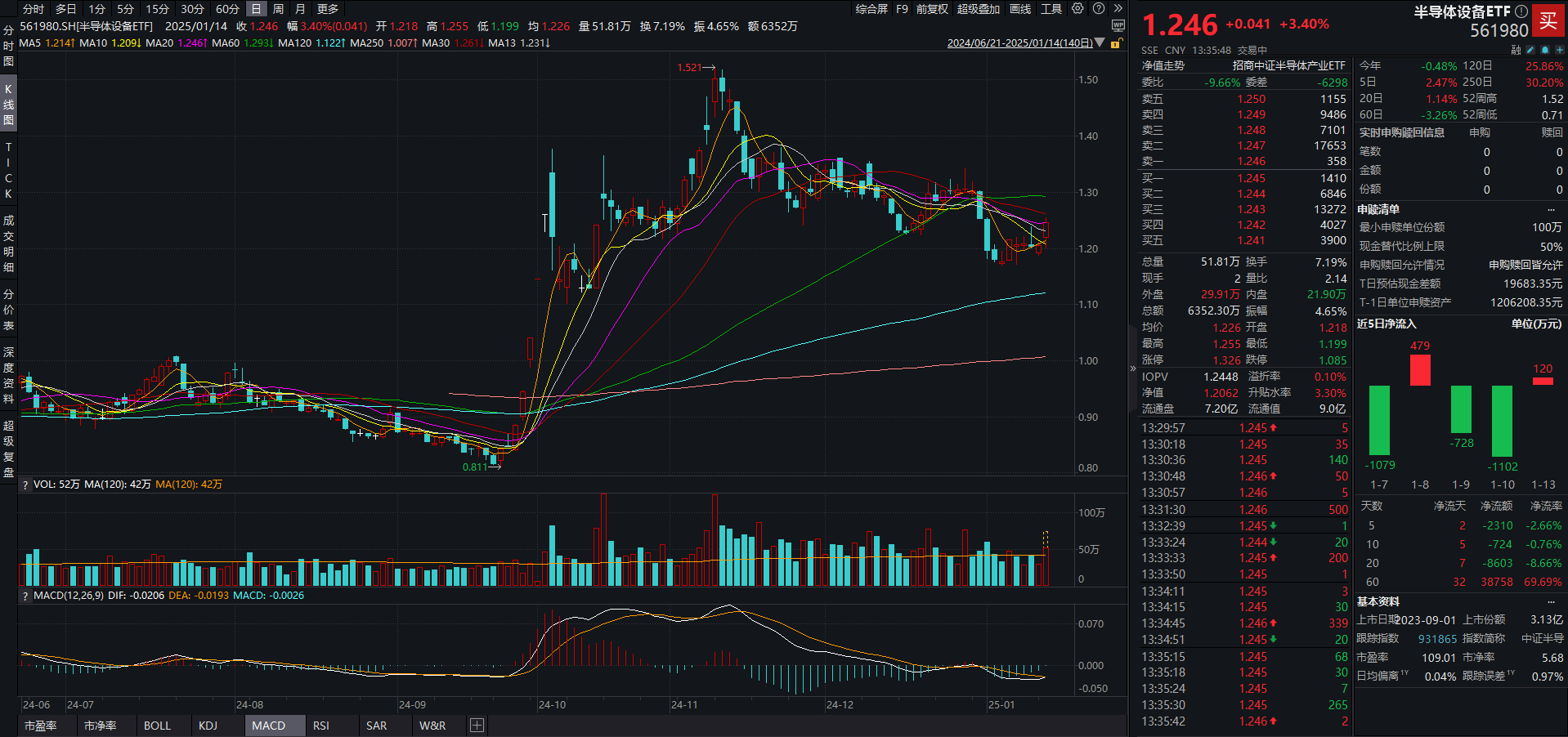1568x737 pixels.
Task: Add a new indicator with plus icon
Action: (x=477, y=726)
